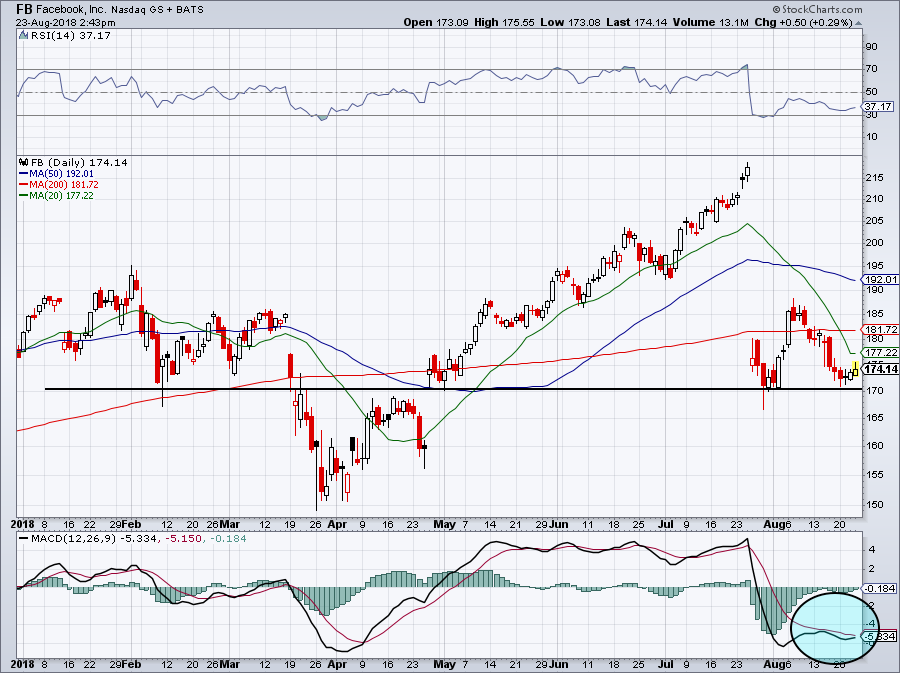Click the 177.22 price tag on right axis

[881, 352]
